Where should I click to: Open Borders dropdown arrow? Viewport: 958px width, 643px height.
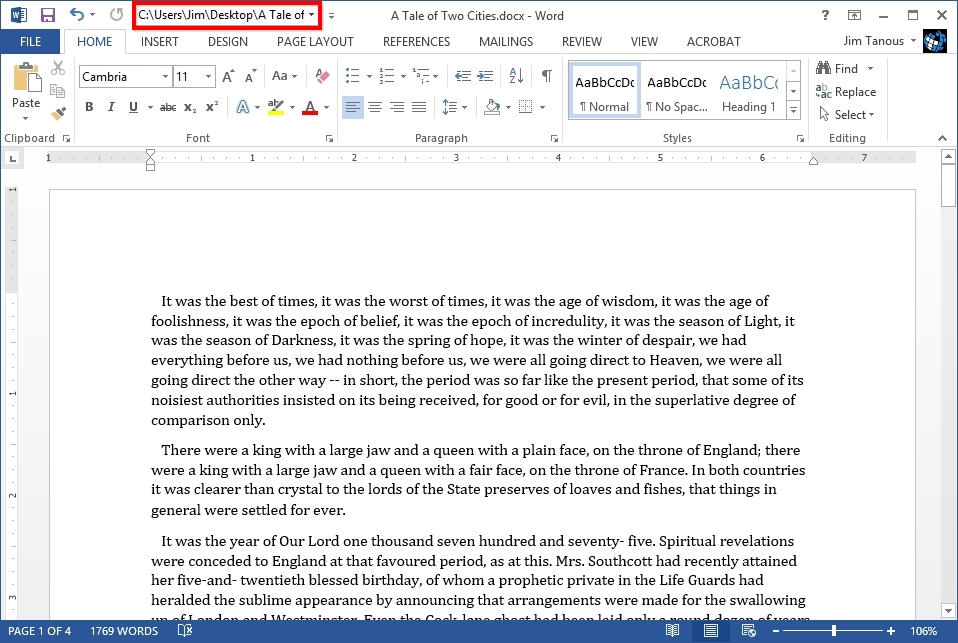(542, 108)
